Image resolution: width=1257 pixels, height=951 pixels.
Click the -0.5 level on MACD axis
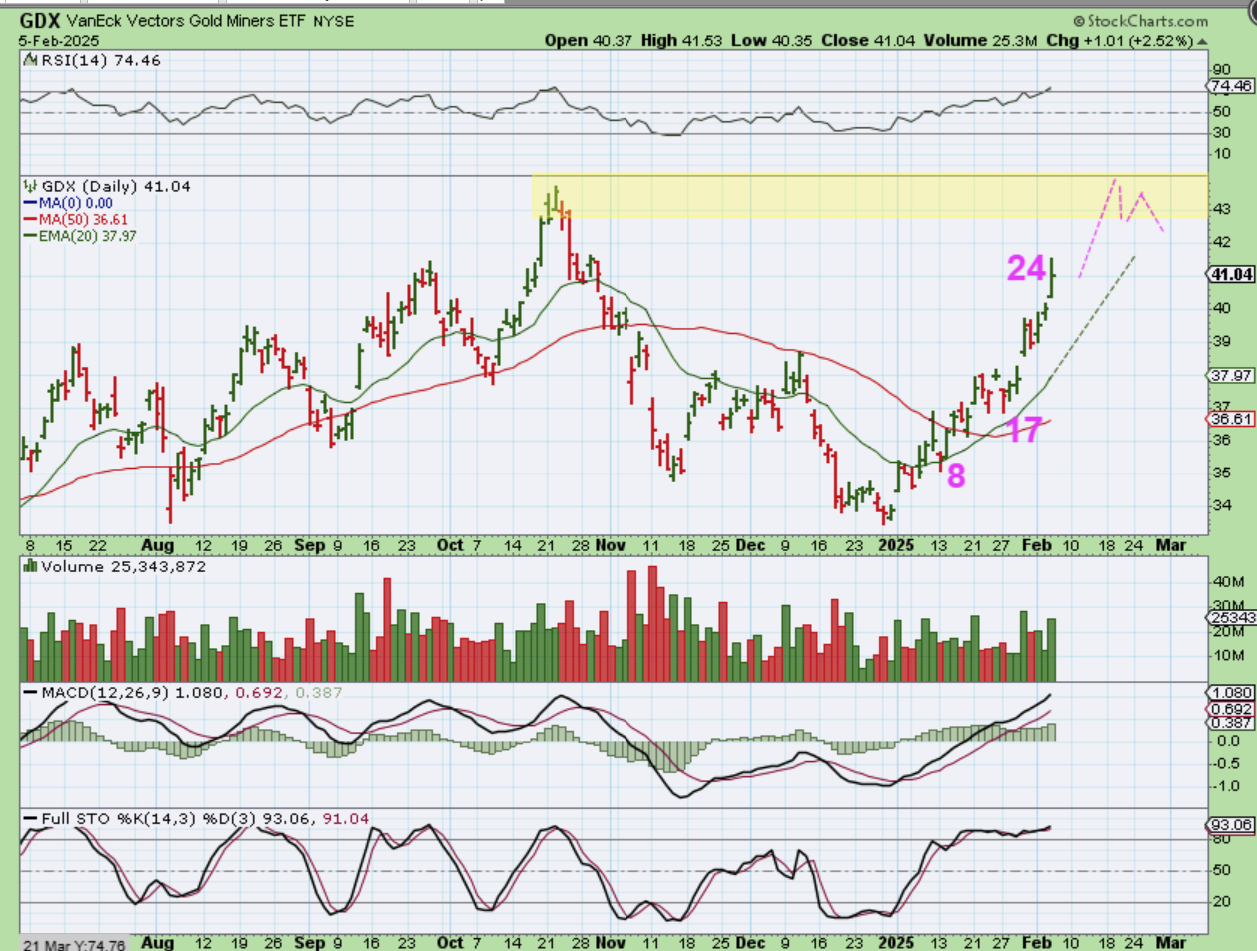(x=1227, y=763)
